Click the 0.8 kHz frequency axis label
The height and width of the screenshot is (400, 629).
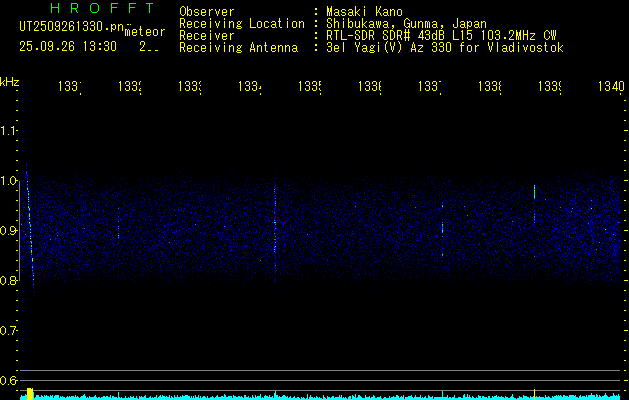tap(10, 281)
